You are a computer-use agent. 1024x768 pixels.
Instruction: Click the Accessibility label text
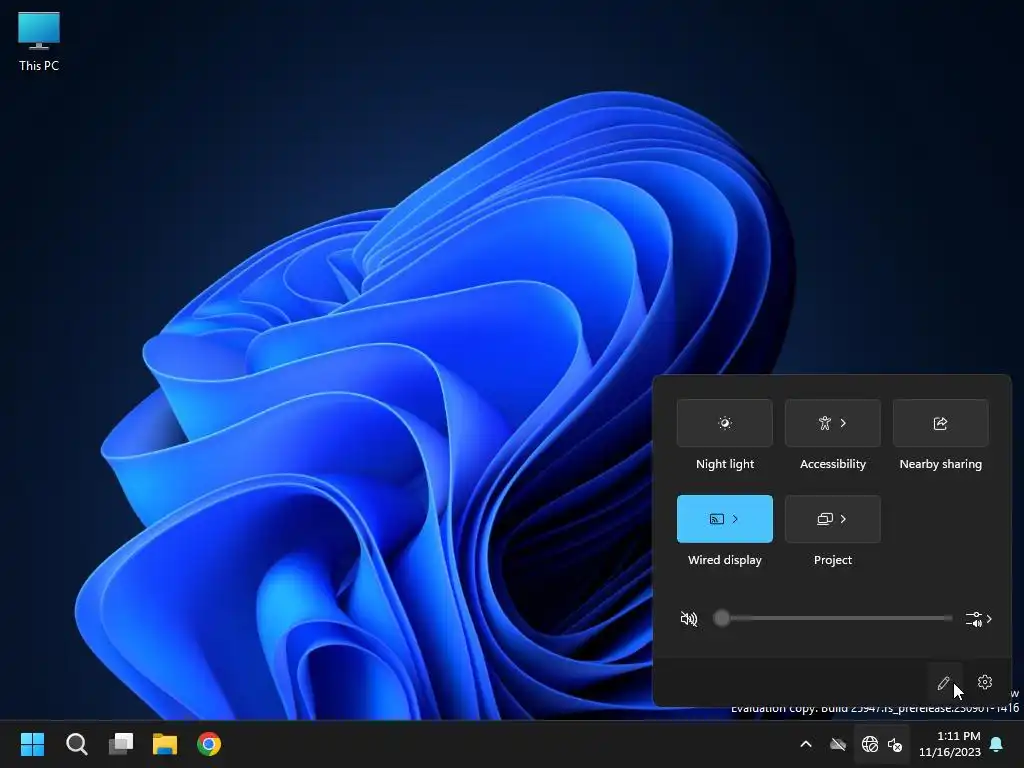point(833,464)
